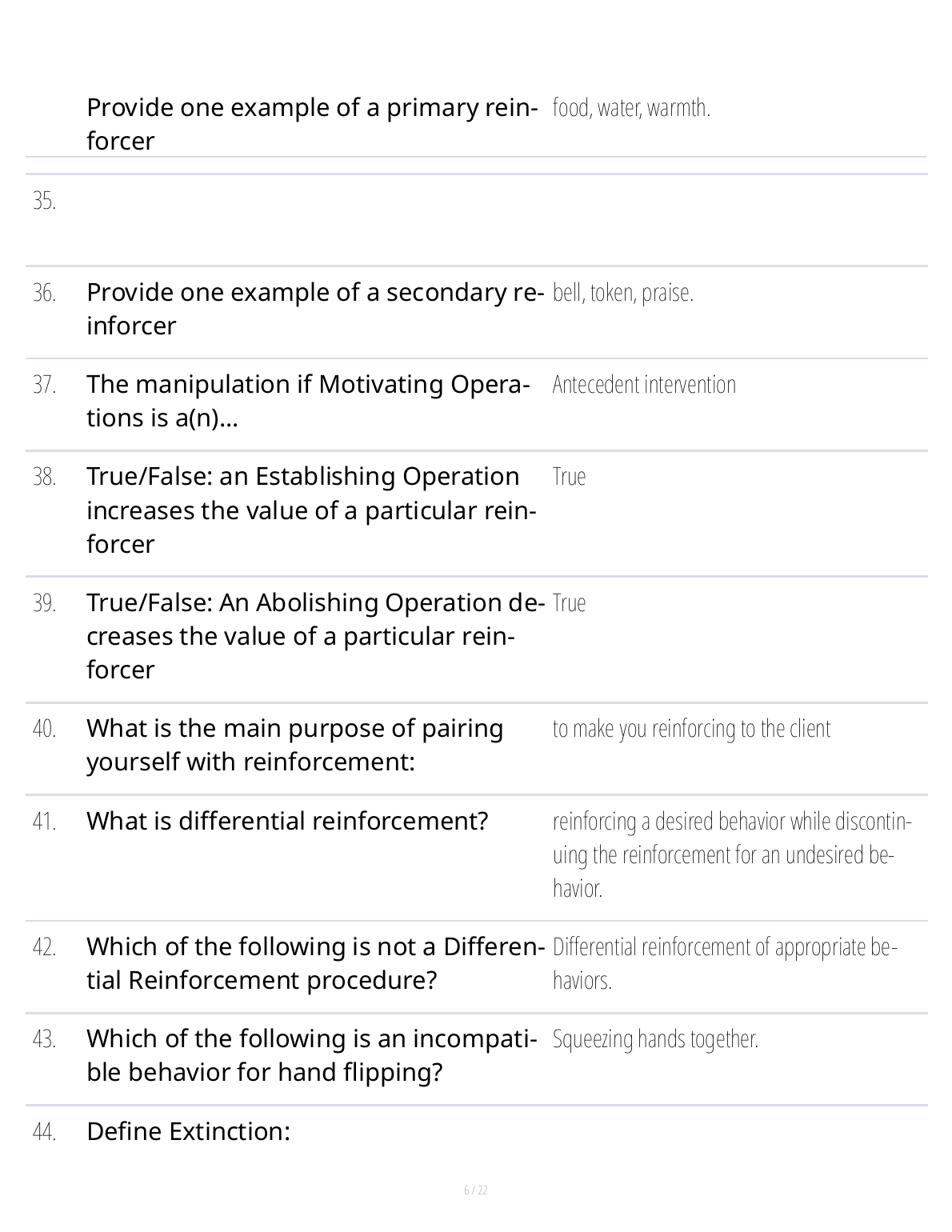
Task: Click the "True" answer for question 39
Action: pyautogui.click(x=569, y=602)
